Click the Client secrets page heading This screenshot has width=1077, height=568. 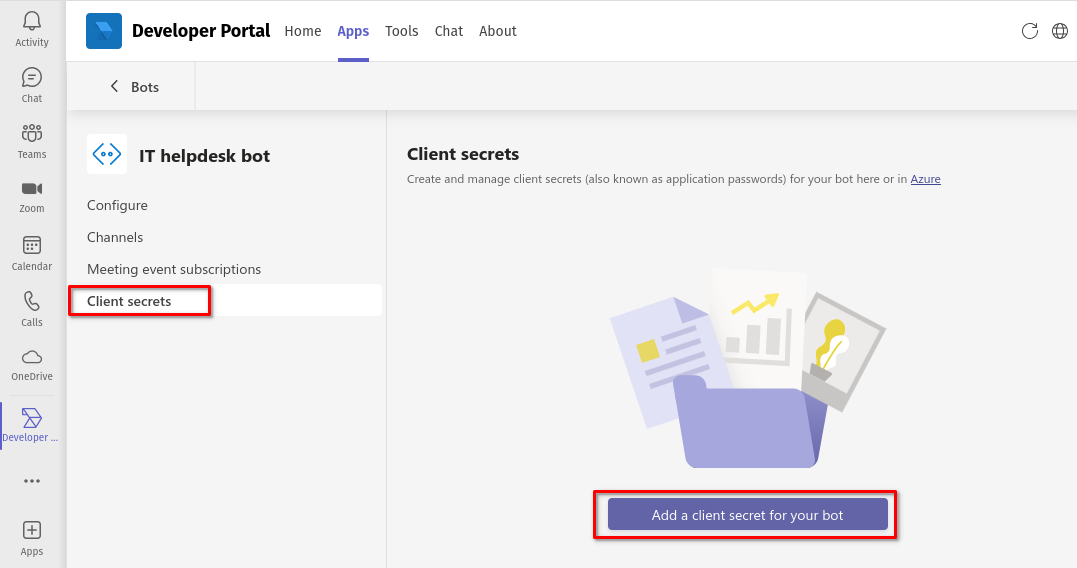(x=463, y=154)
